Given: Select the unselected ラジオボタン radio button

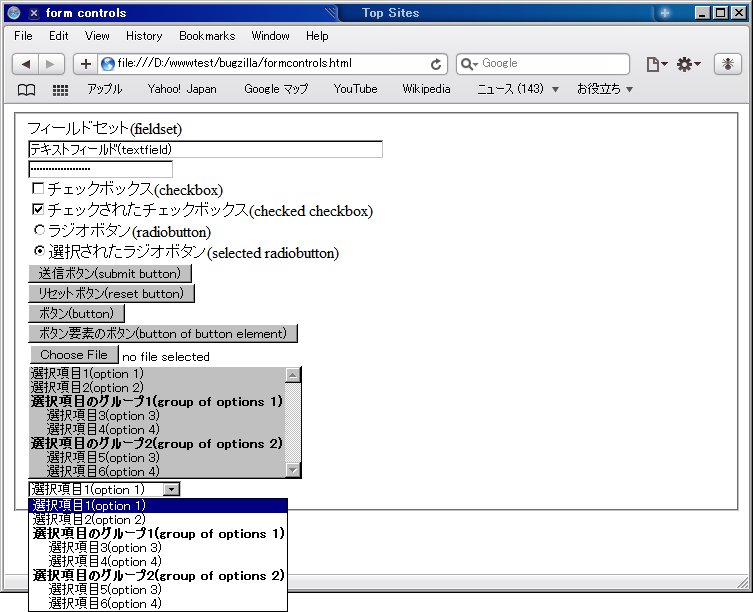Looking at the screenshot, I should [x=39, y=230].
